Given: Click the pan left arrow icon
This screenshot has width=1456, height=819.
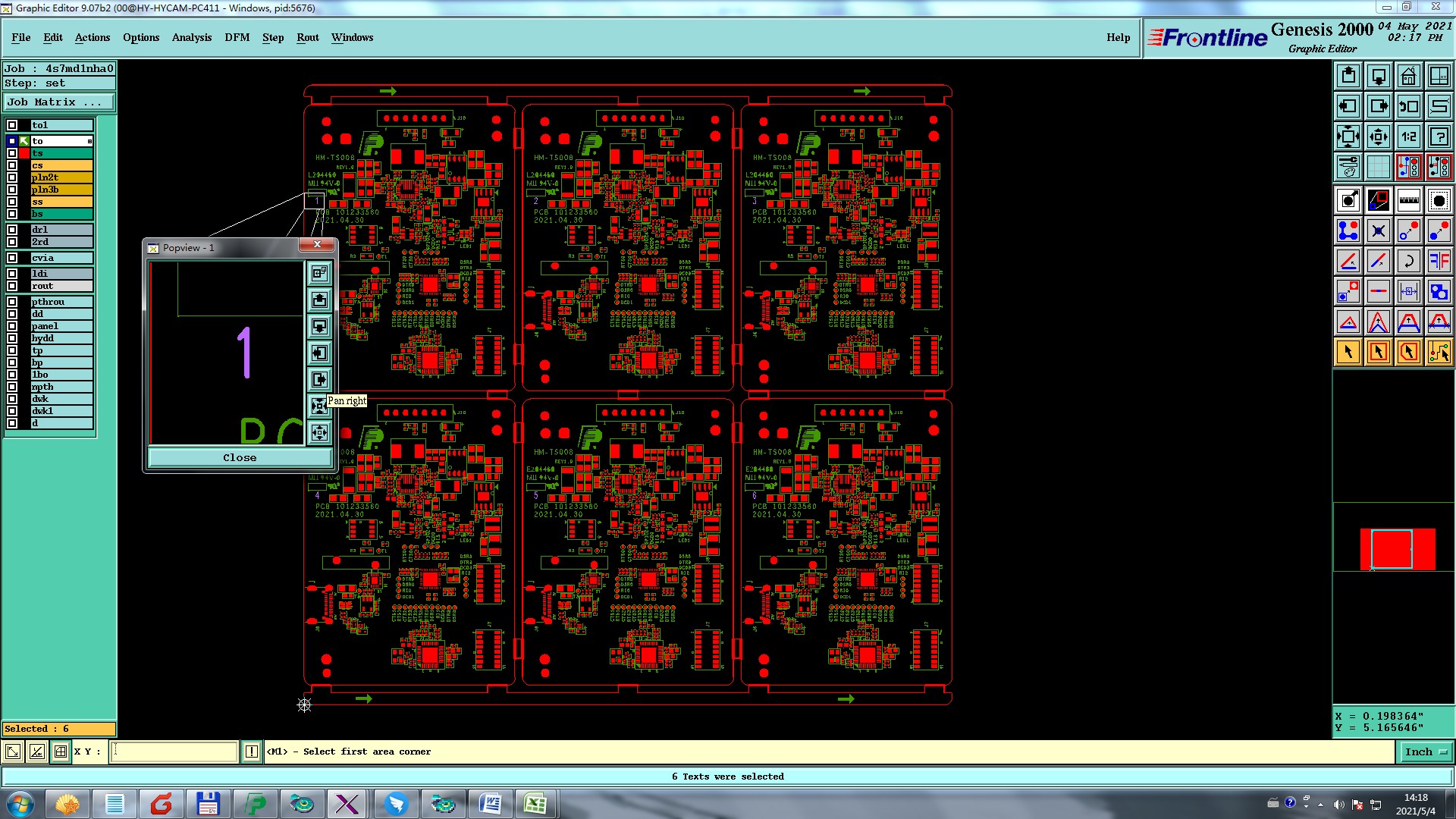Looking at the screenshot, I should (1348, 106).
